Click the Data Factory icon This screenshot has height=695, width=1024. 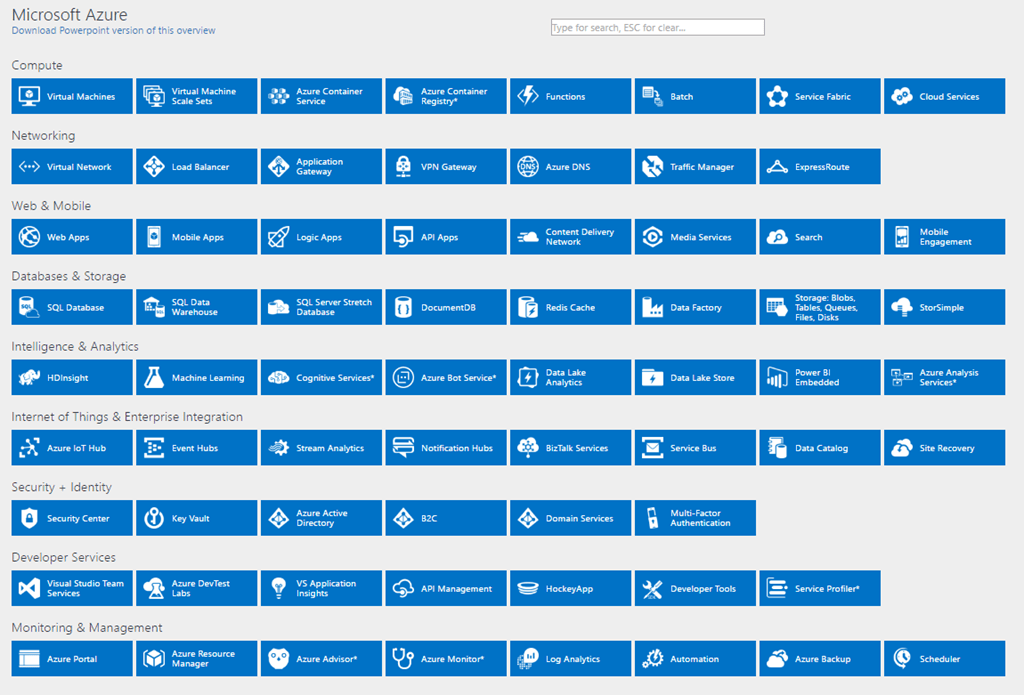652,307
